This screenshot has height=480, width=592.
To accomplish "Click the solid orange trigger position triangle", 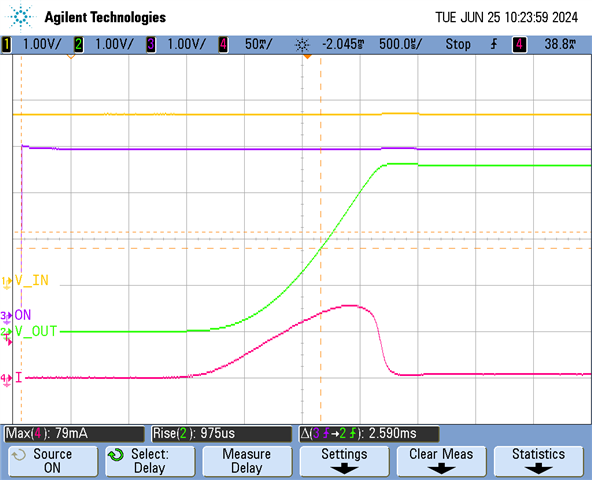I will (x=307, y=57).
